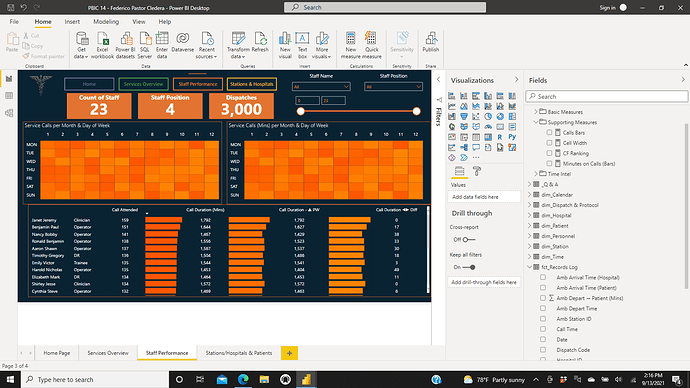Expand the Time Intel folder

point(536,174)
